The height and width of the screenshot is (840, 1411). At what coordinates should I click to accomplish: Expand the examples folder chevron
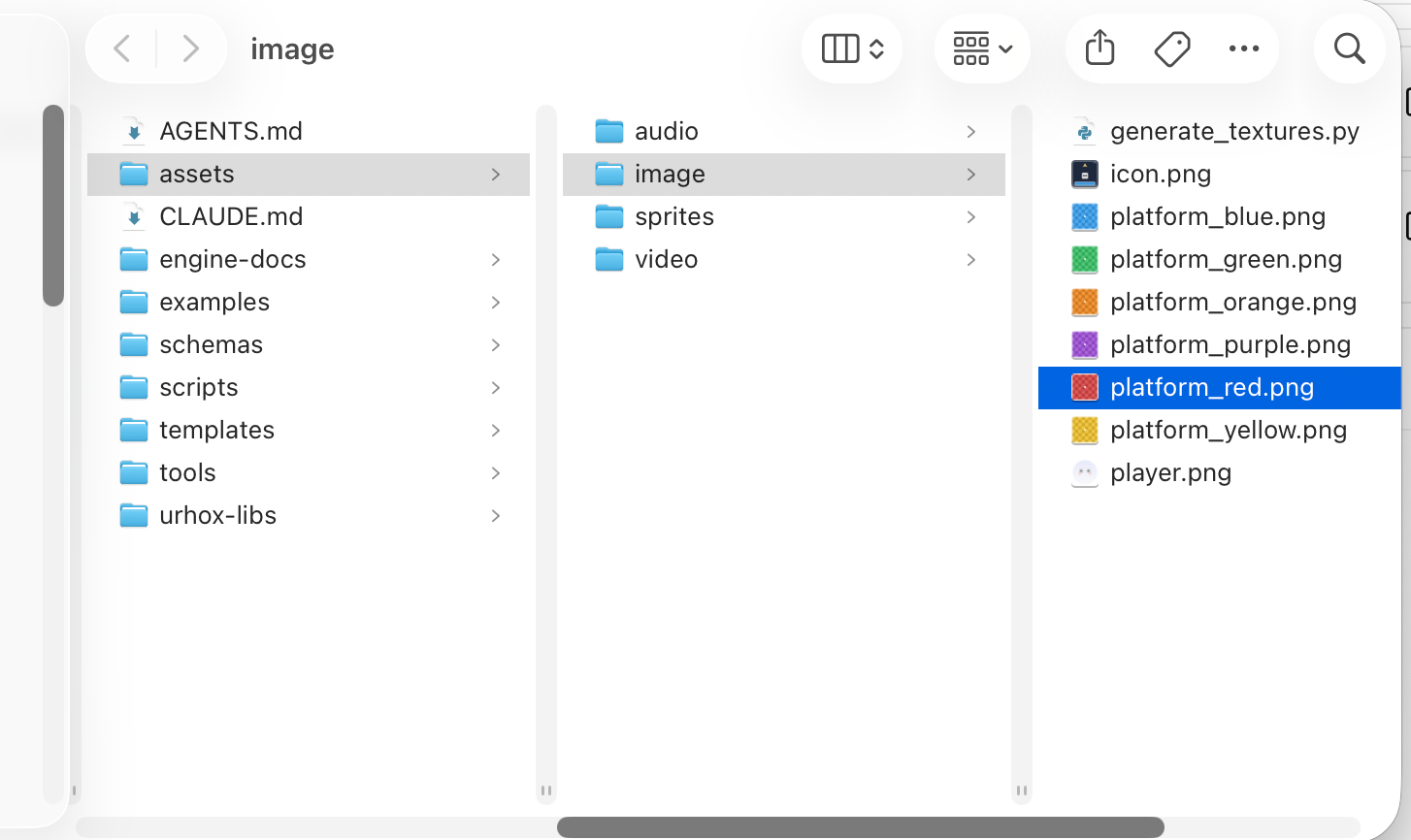[496, 302]
